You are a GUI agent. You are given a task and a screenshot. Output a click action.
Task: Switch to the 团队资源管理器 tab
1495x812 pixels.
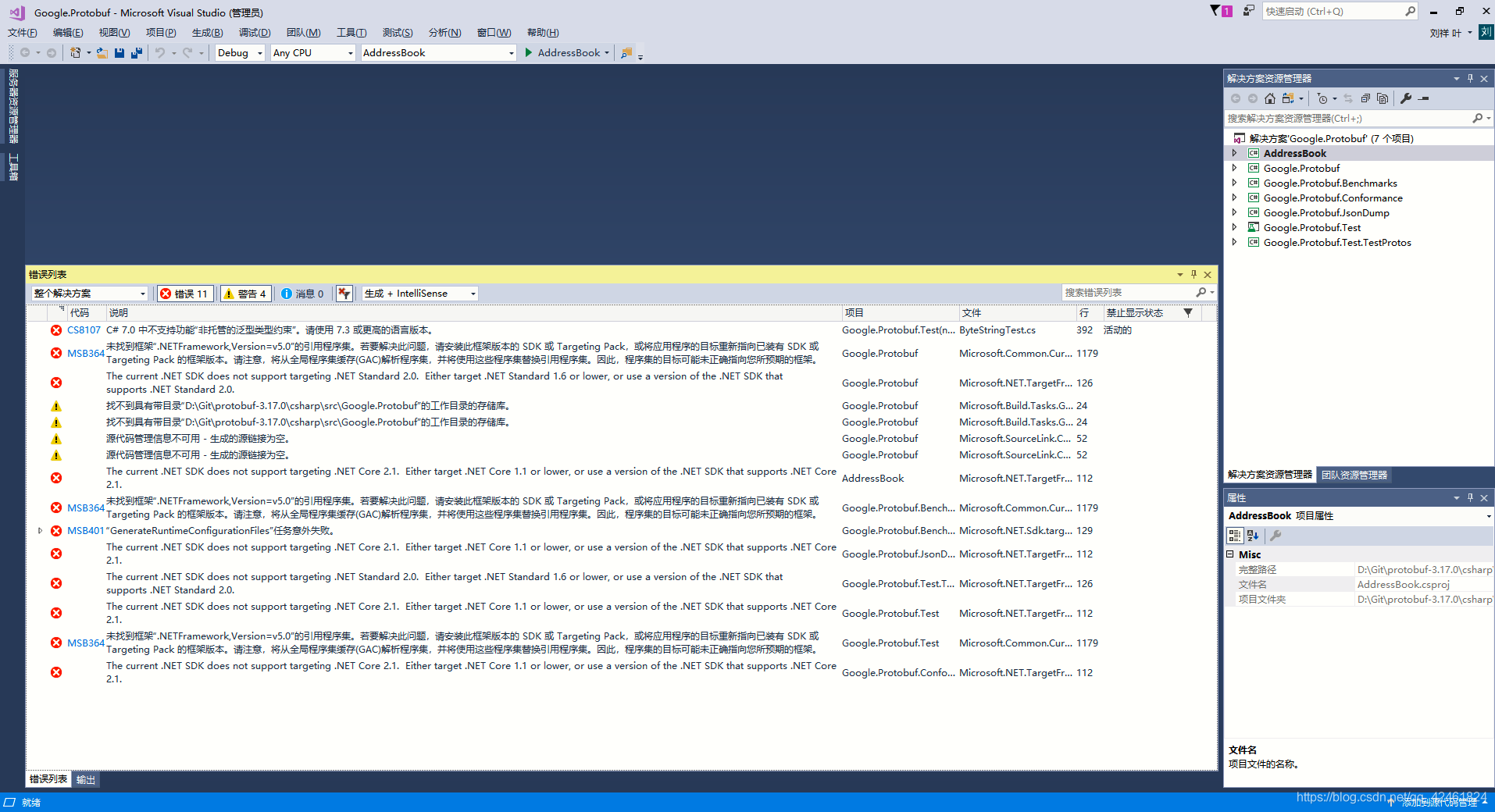[1354, 475]
